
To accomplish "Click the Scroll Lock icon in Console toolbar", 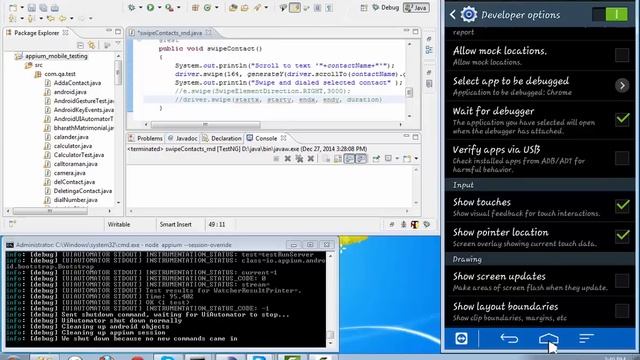I will coord(338,158).
